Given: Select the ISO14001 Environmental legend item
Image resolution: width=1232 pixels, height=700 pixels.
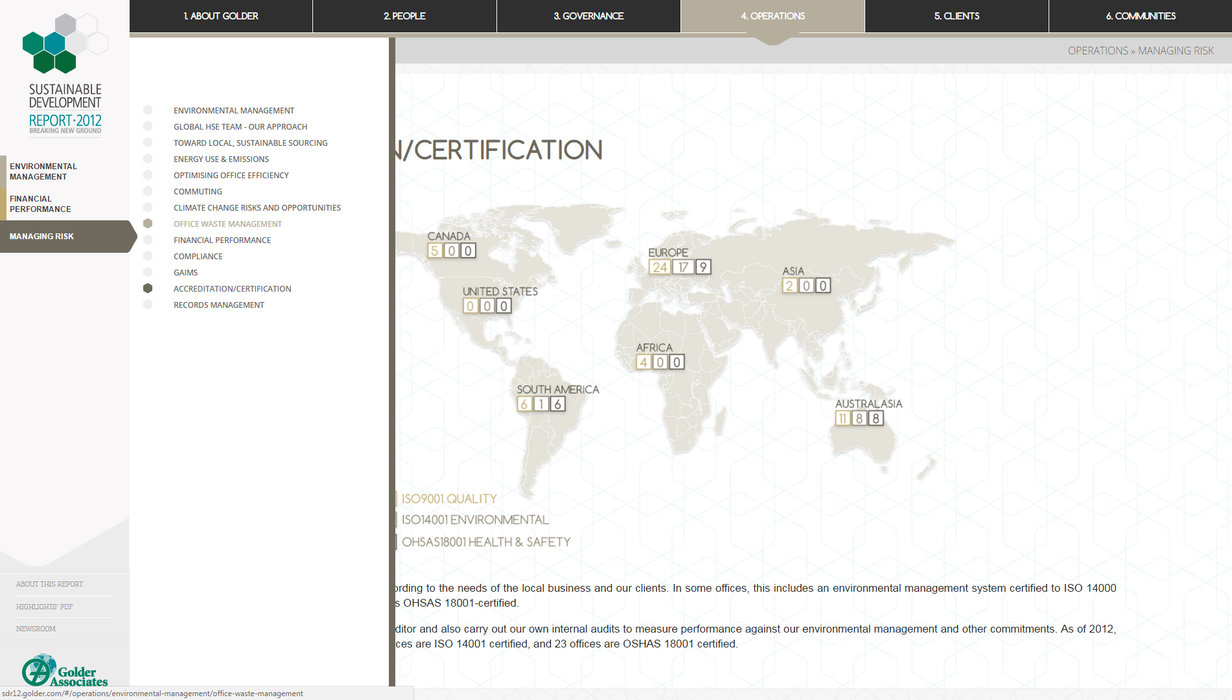Looking at the screenshot, I should 474,520.
